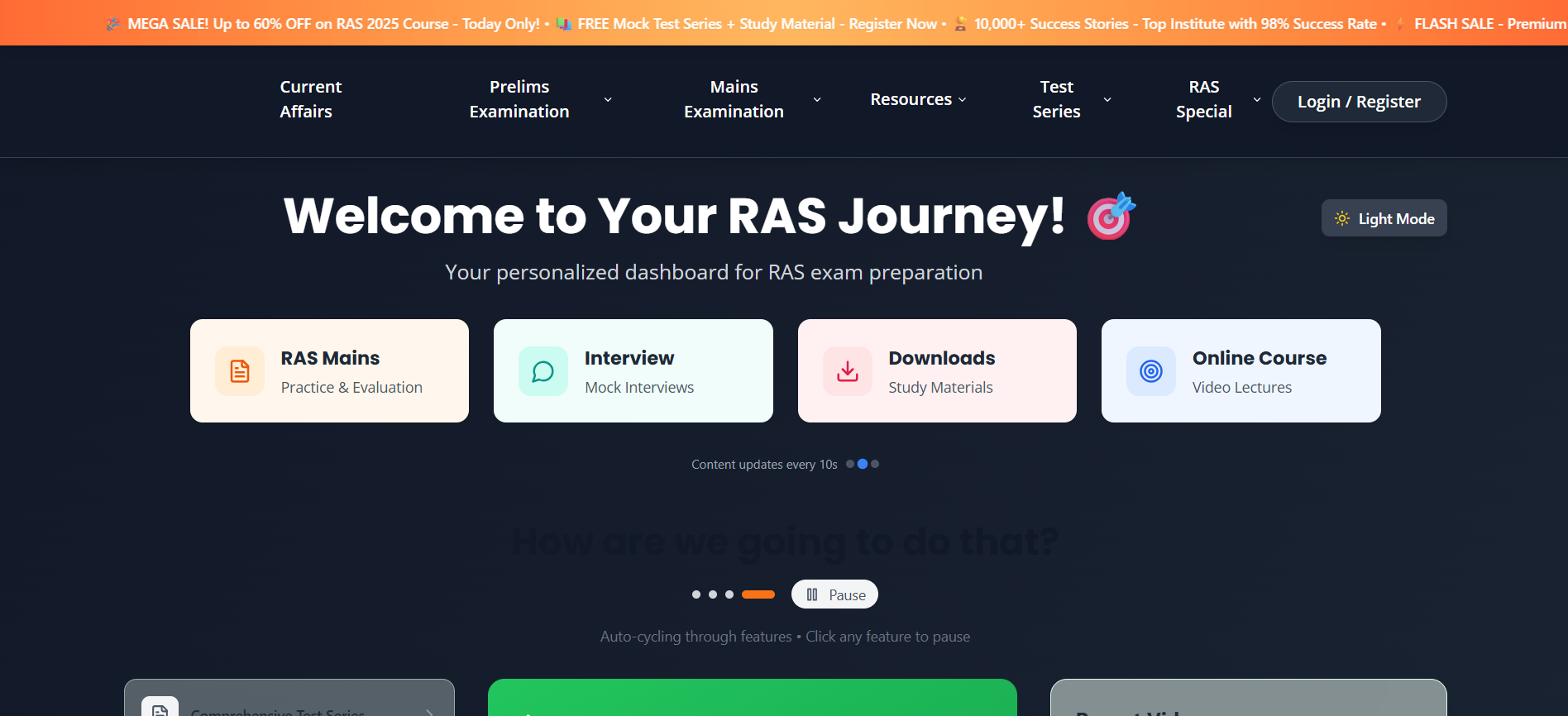Click the Login / Register button

1359,102
